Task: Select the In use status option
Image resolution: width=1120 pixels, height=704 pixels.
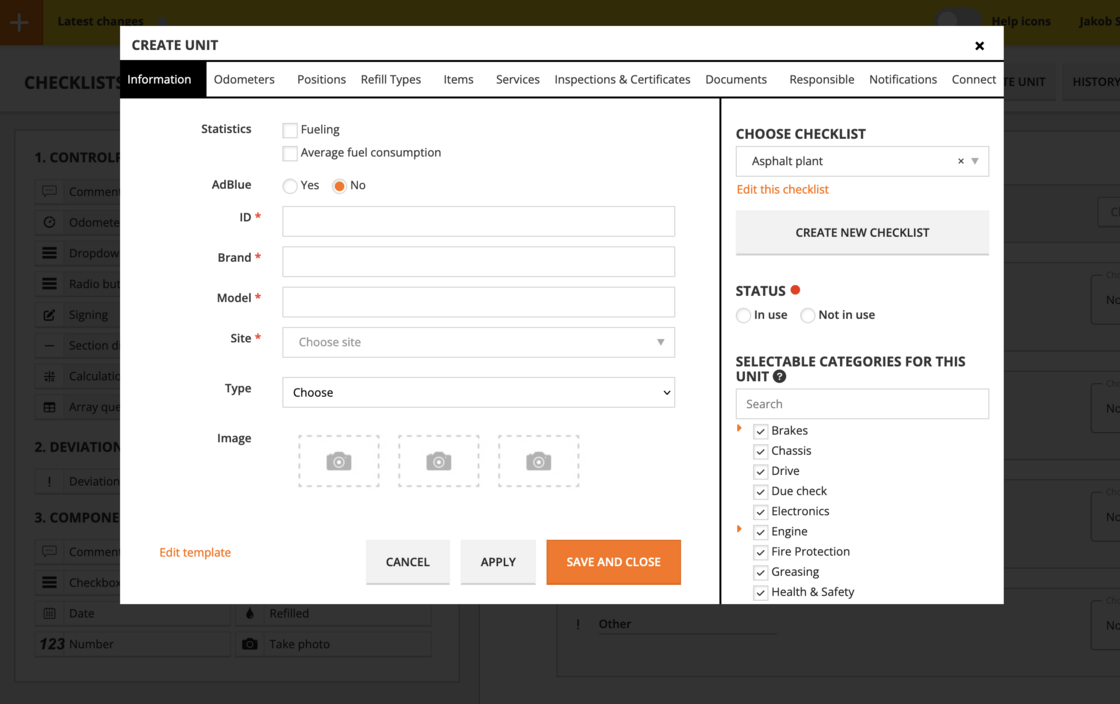Action: (742, 315)
